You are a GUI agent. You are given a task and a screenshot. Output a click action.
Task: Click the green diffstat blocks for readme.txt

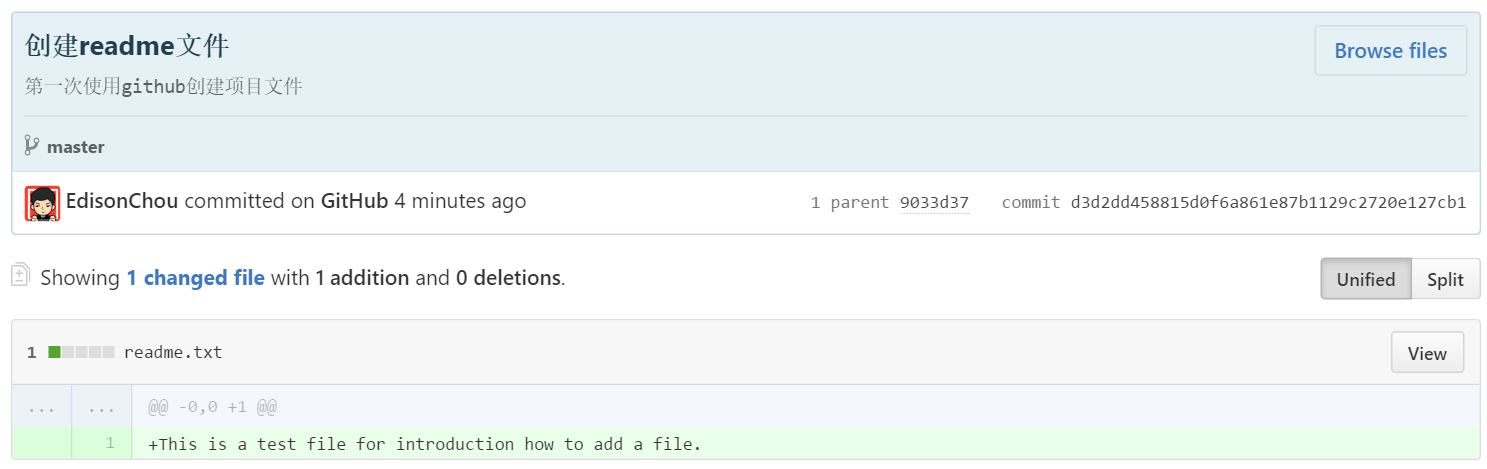click(x=81, y=352)
